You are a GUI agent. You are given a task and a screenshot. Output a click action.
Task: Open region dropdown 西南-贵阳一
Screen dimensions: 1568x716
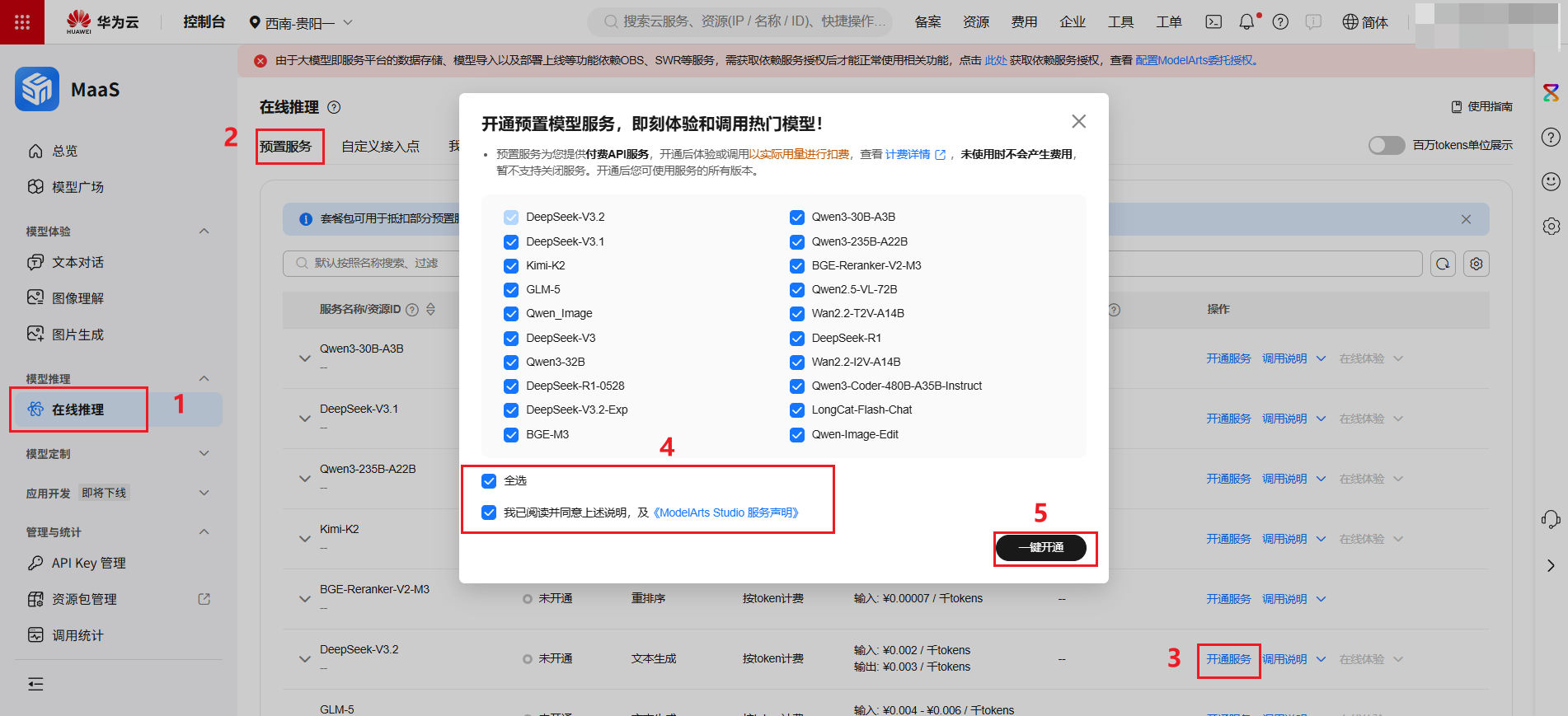click(301, 22)
